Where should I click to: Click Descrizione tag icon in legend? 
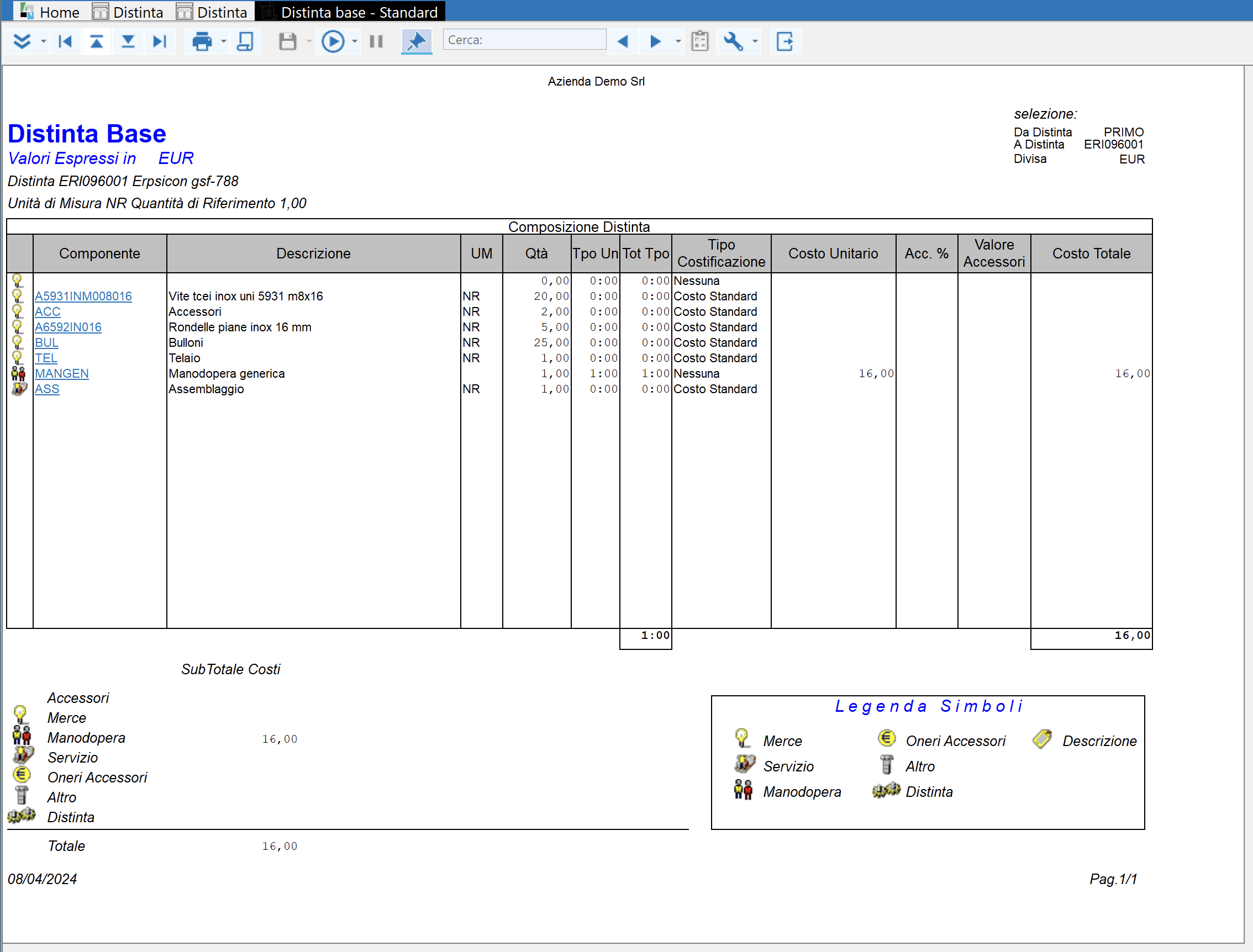1042,739
